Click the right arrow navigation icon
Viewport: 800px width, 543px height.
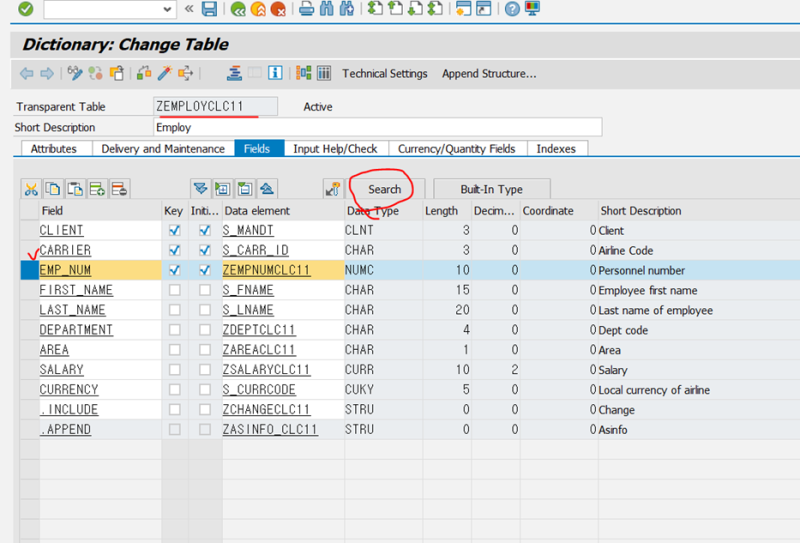[x=47, y=73]
